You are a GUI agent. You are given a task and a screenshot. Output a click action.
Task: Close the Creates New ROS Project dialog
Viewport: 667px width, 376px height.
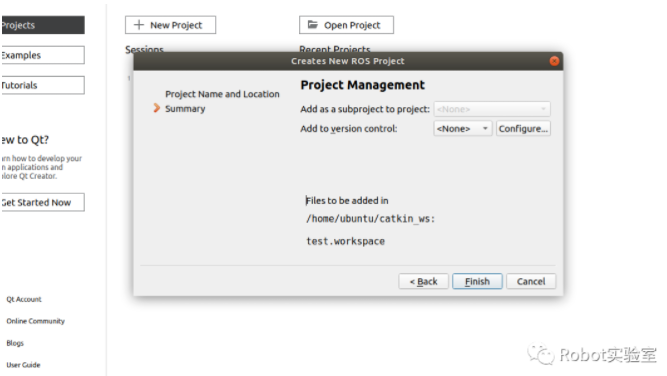554,61
